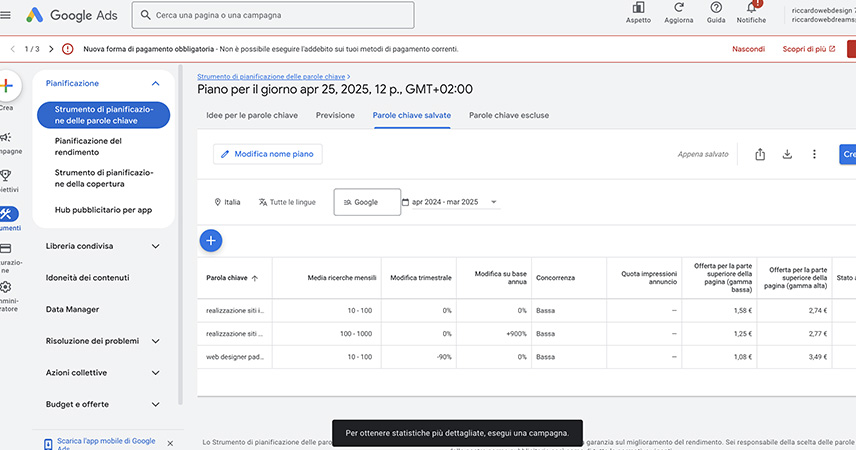Expand Libreria condivisa section
Screen dimensions: 856x450
155,246
